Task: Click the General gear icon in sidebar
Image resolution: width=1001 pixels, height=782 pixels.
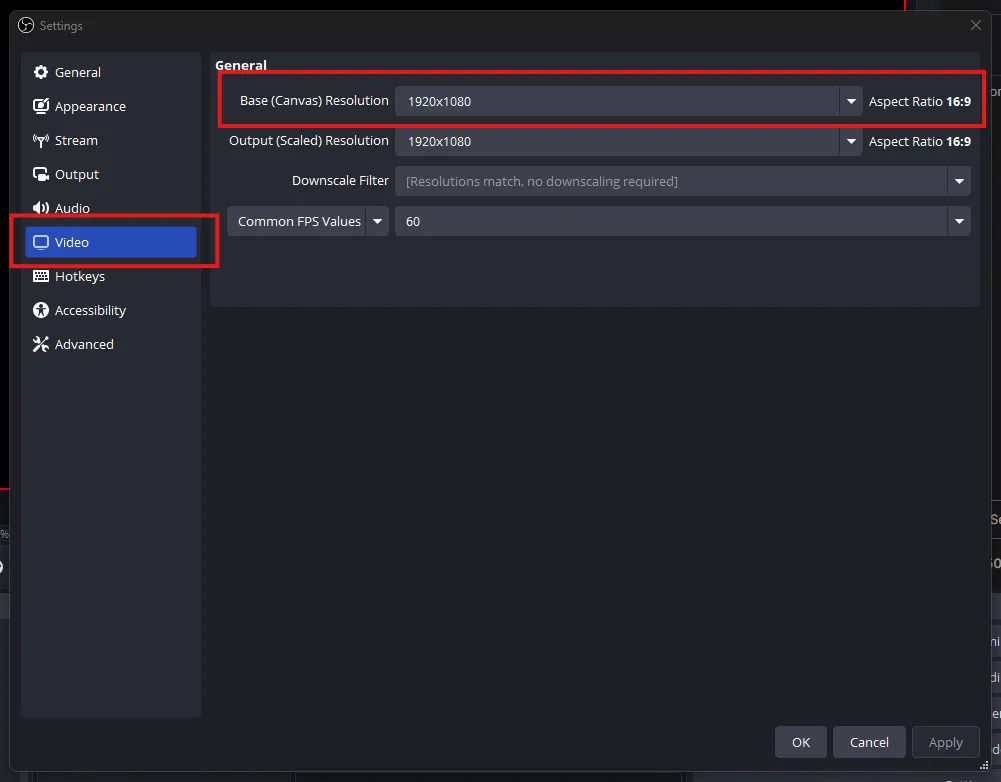Action: 41,72
